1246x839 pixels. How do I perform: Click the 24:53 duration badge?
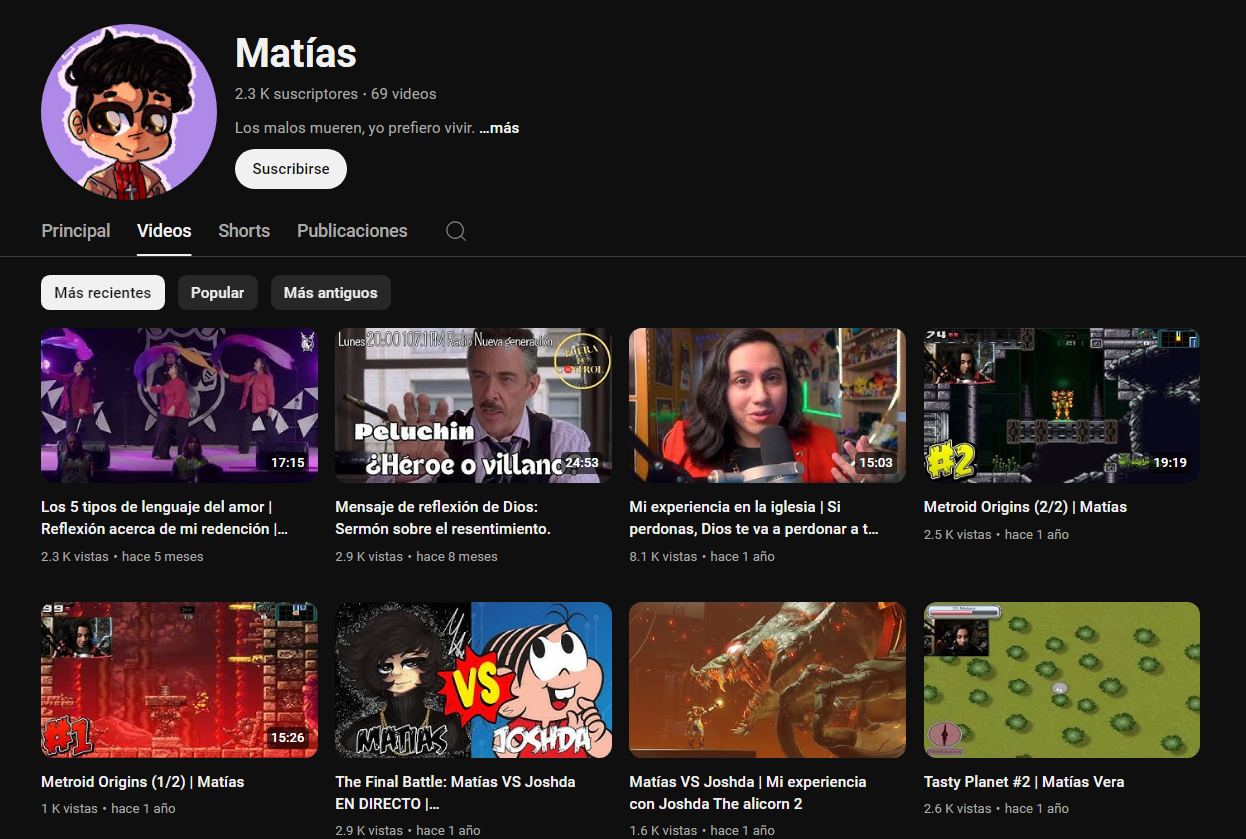pos(582,463)
